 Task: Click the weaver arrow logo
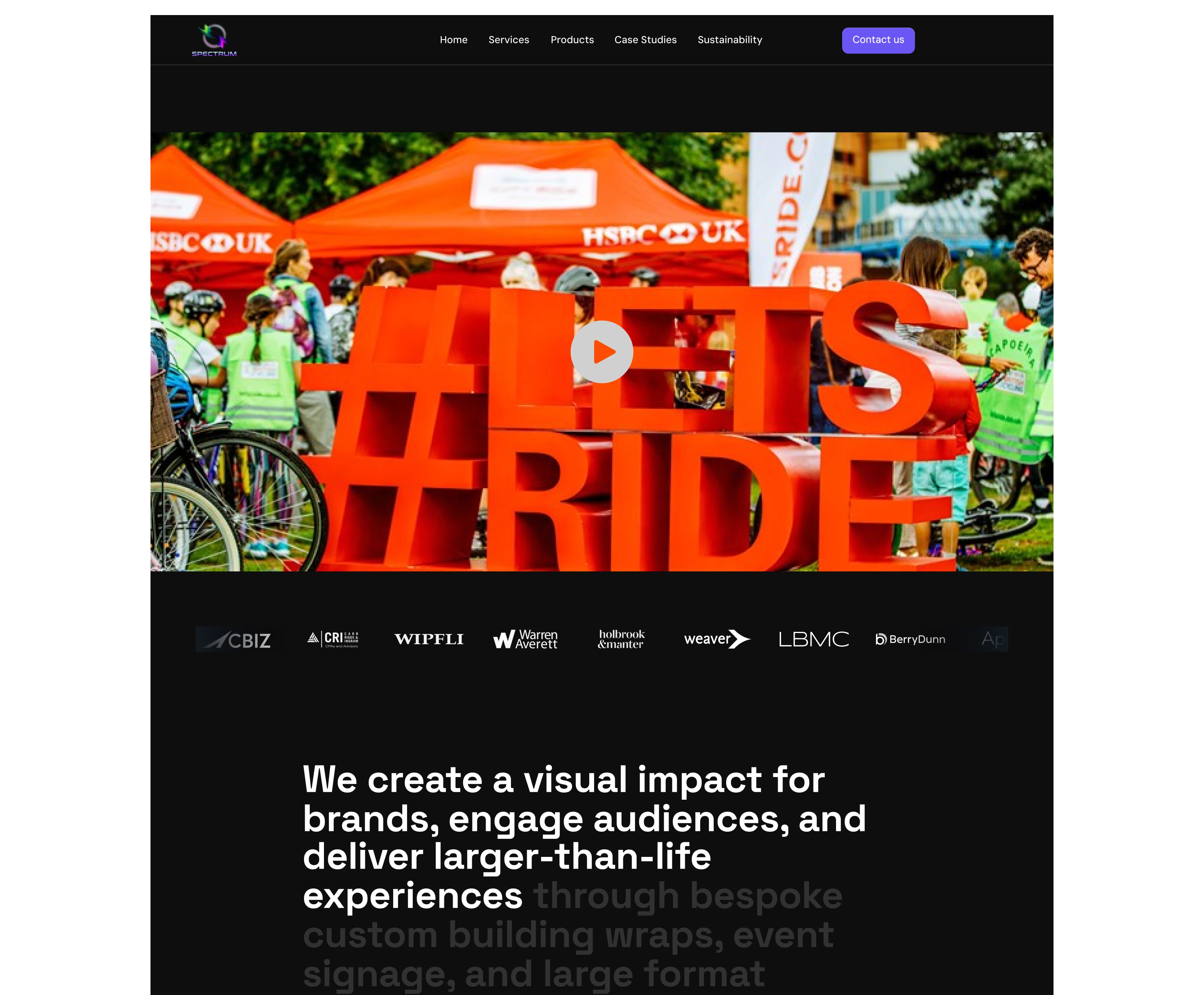point(717,639)
